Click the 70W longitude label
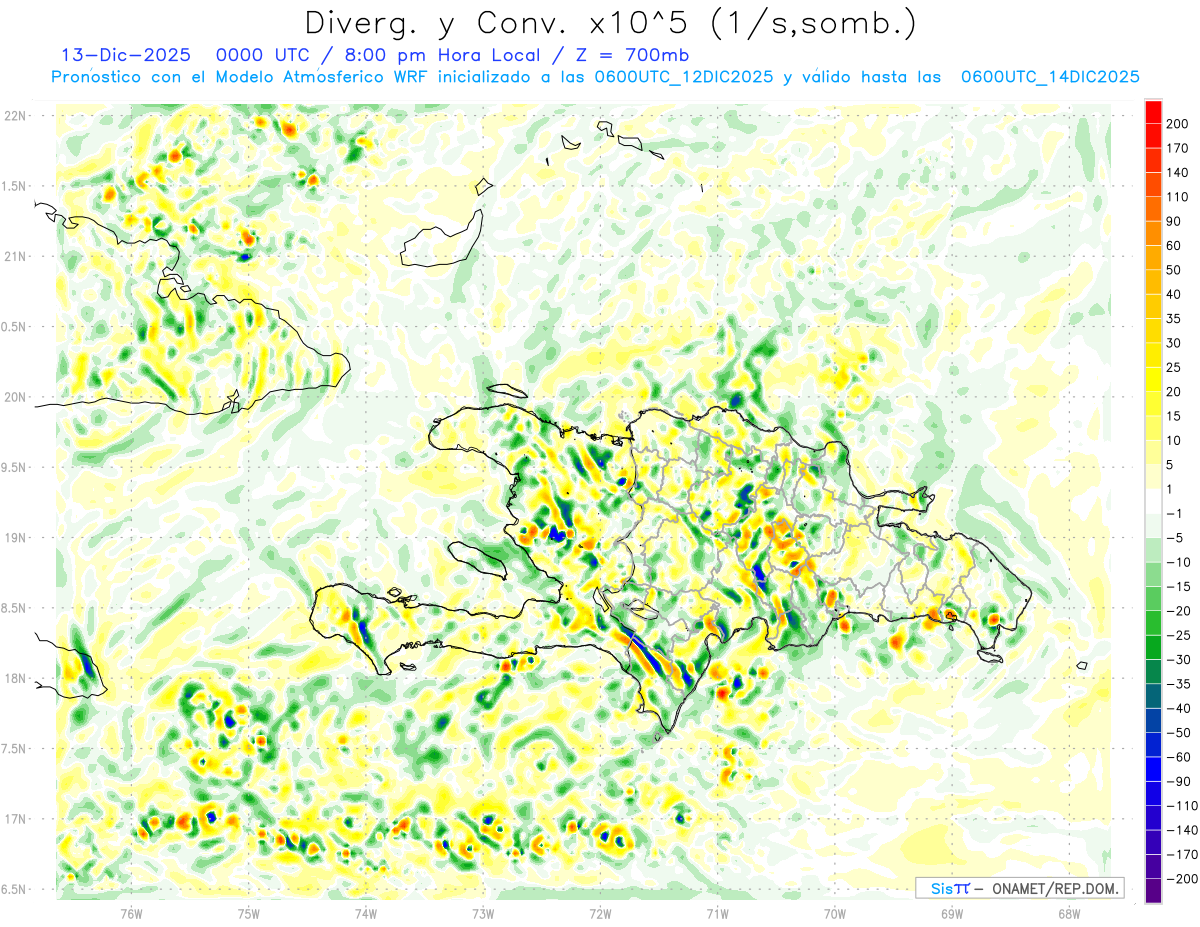The image size is (1200, 927). pos(835,913)
